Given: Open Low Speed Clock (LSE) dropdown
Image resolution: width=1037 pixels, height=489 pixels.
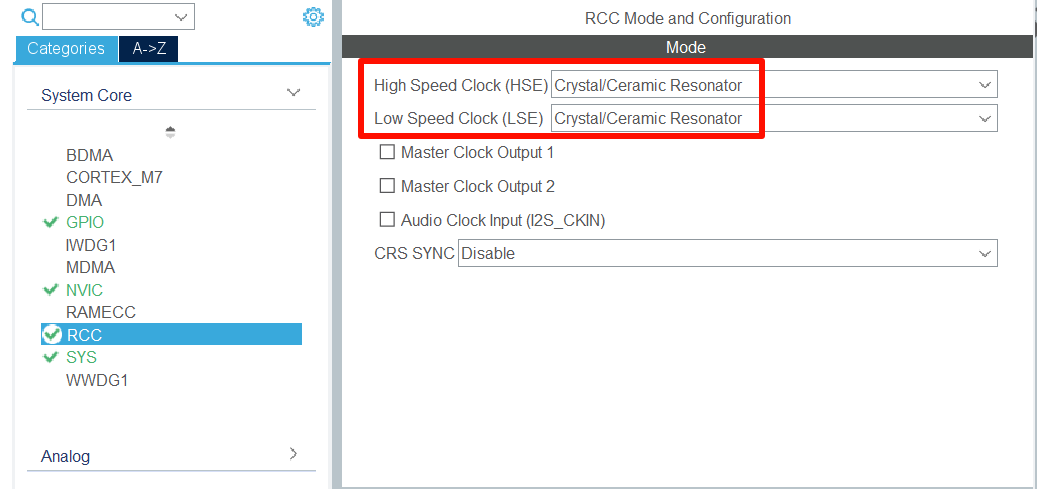Looking at the screenshot, I should point(774,118).
